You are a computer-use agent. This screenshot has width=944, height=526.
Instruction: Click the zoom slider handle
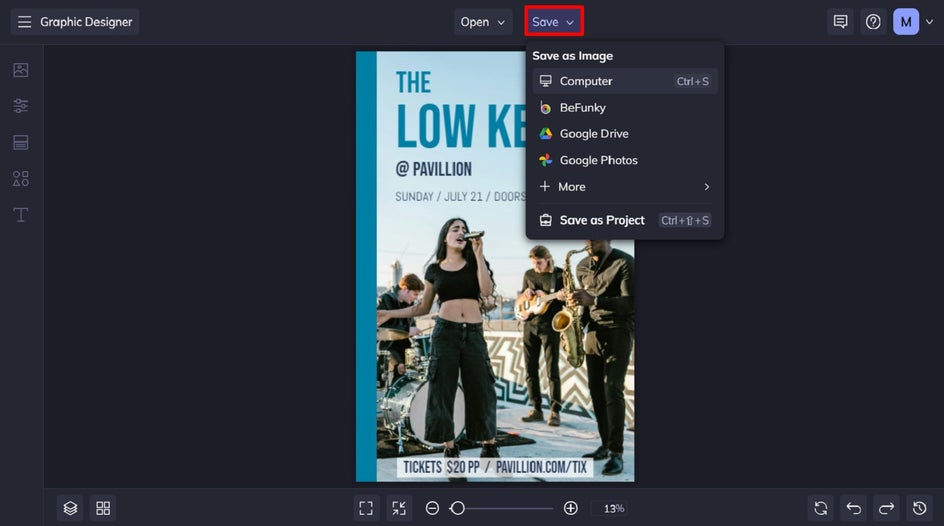(458, 509)
